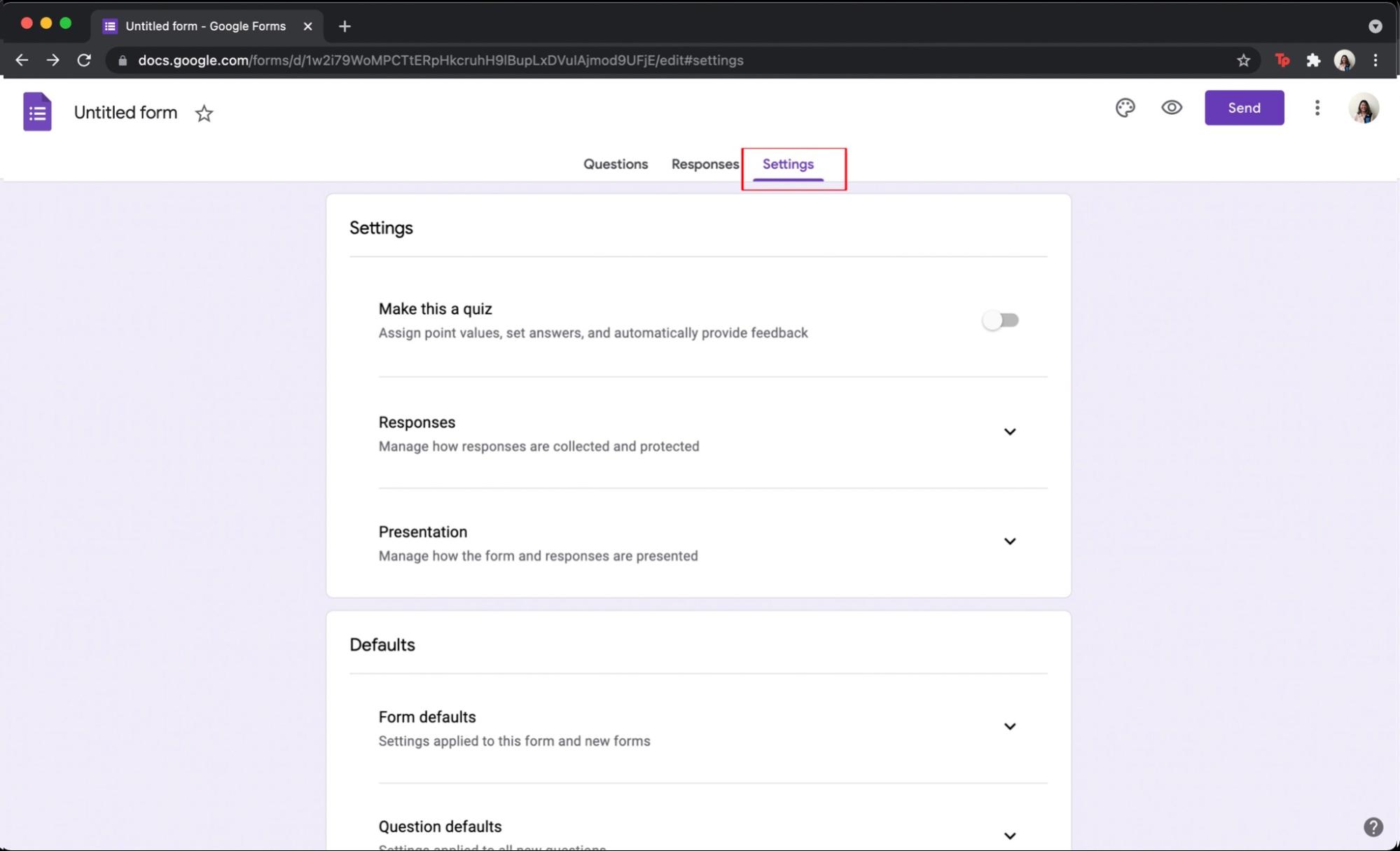
Task: Enable the Make this a quiz toggle
Action: (x=1000, y=319)
